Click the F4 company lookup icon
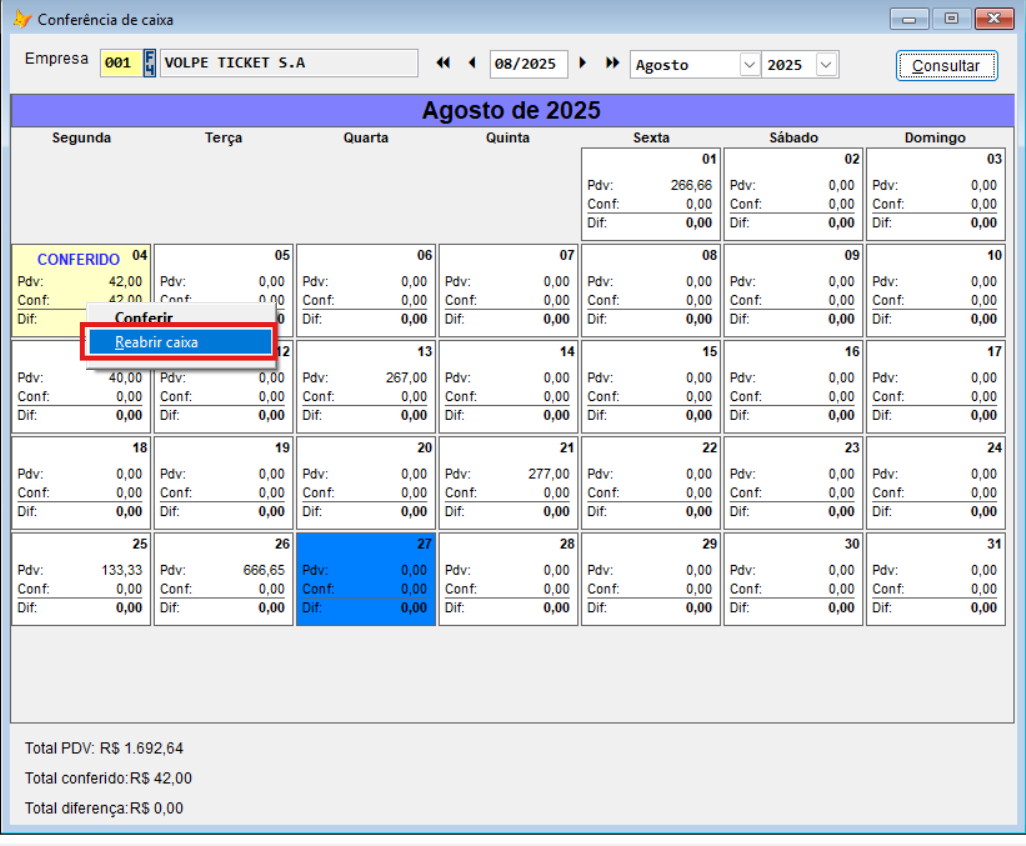This screenshot has width=1026, height=846. (x=150, y=63)
